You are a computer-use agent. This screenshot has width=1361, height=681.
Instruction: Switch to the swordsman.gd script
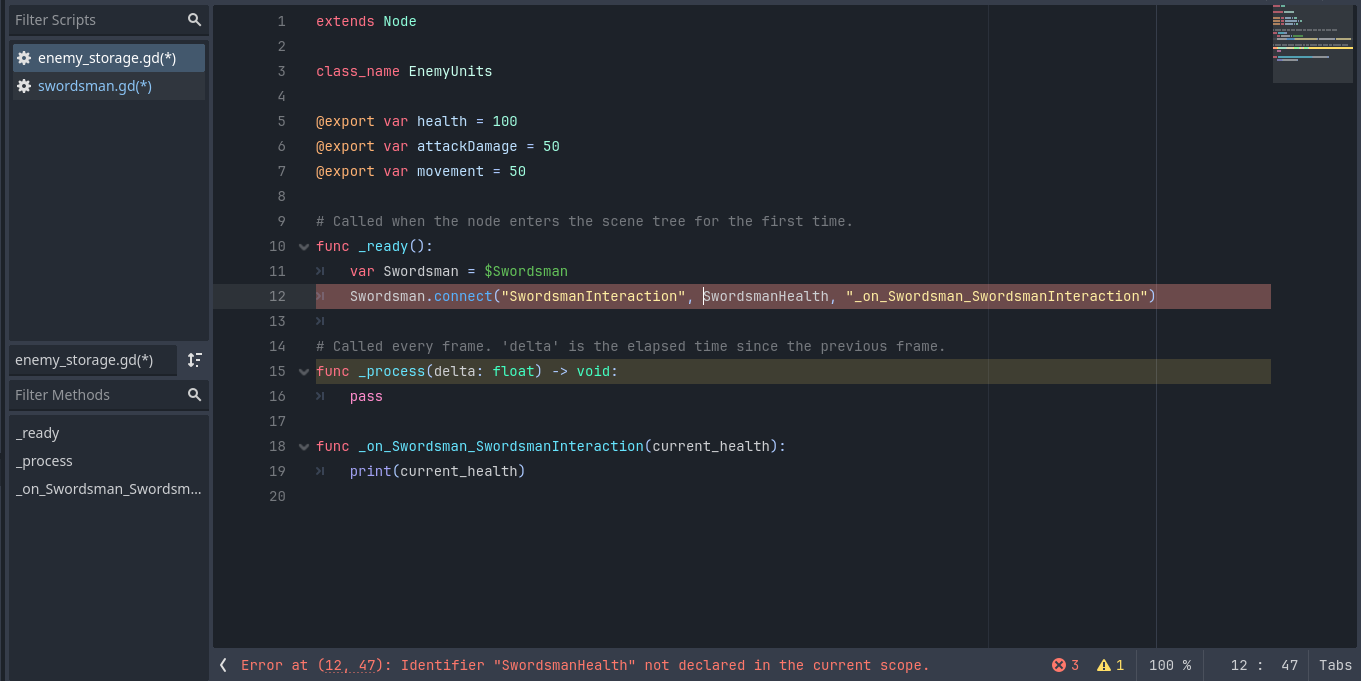coord(95,86)
